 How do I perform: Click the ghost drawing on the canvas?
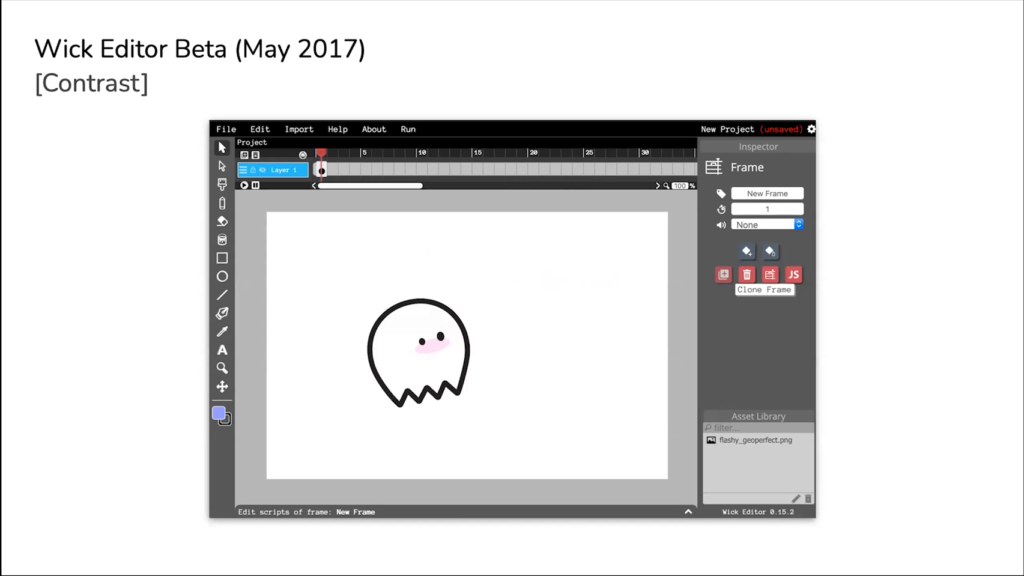point(419,353)
